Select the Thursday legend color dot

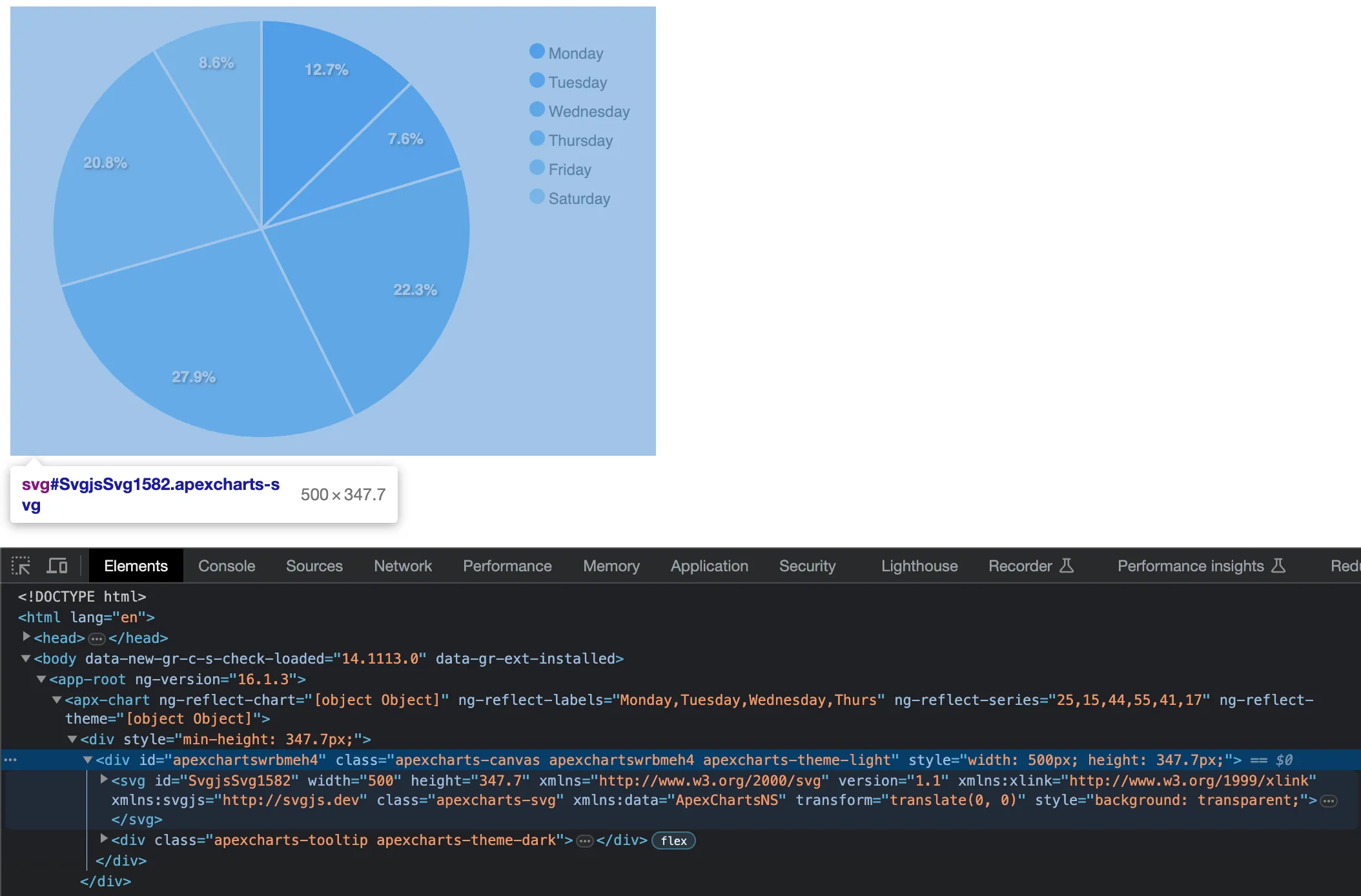pyautogui.click(x=537, y=138)
